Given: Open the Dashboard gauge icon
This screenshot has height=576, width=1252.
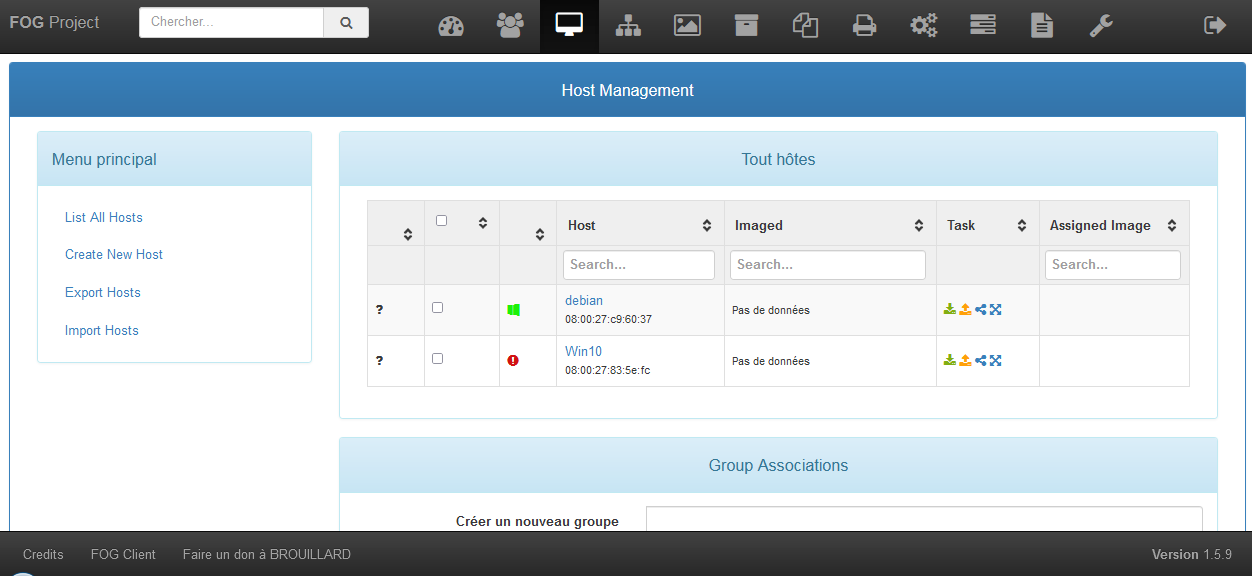Looking at the screenshot, I should click(x=451, y=26).
